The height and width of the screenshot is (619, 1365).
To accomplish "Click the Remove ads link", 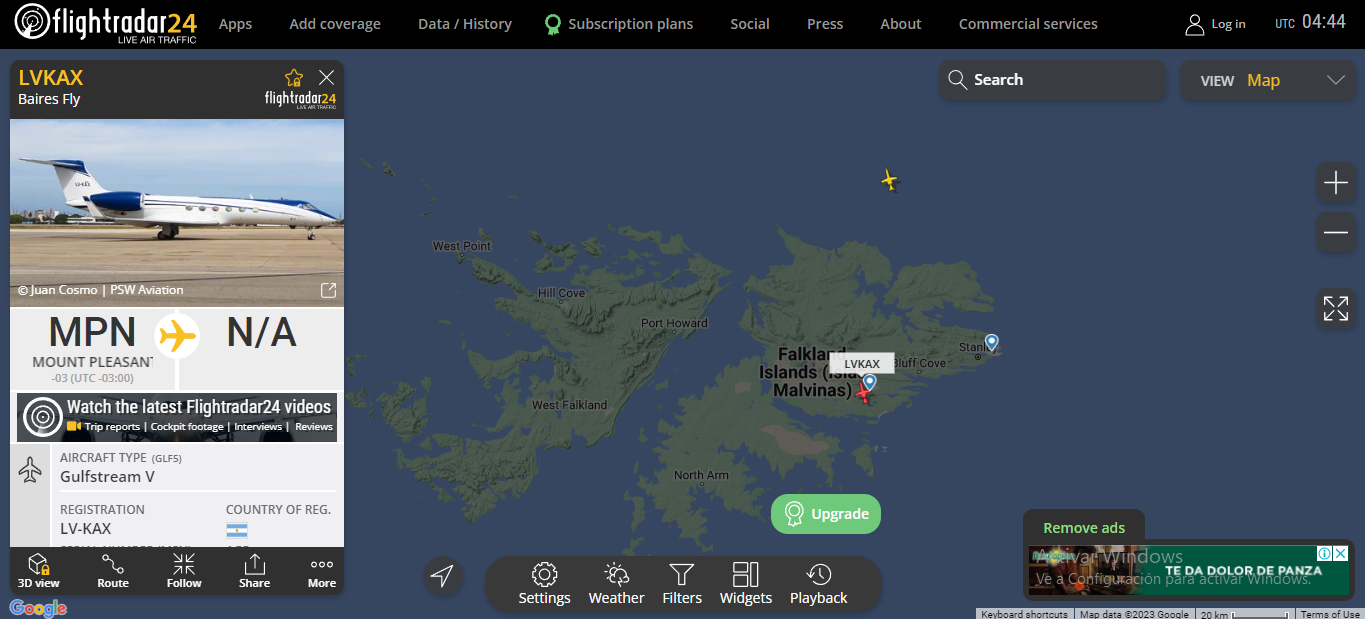I will (x=1084, y=528).
